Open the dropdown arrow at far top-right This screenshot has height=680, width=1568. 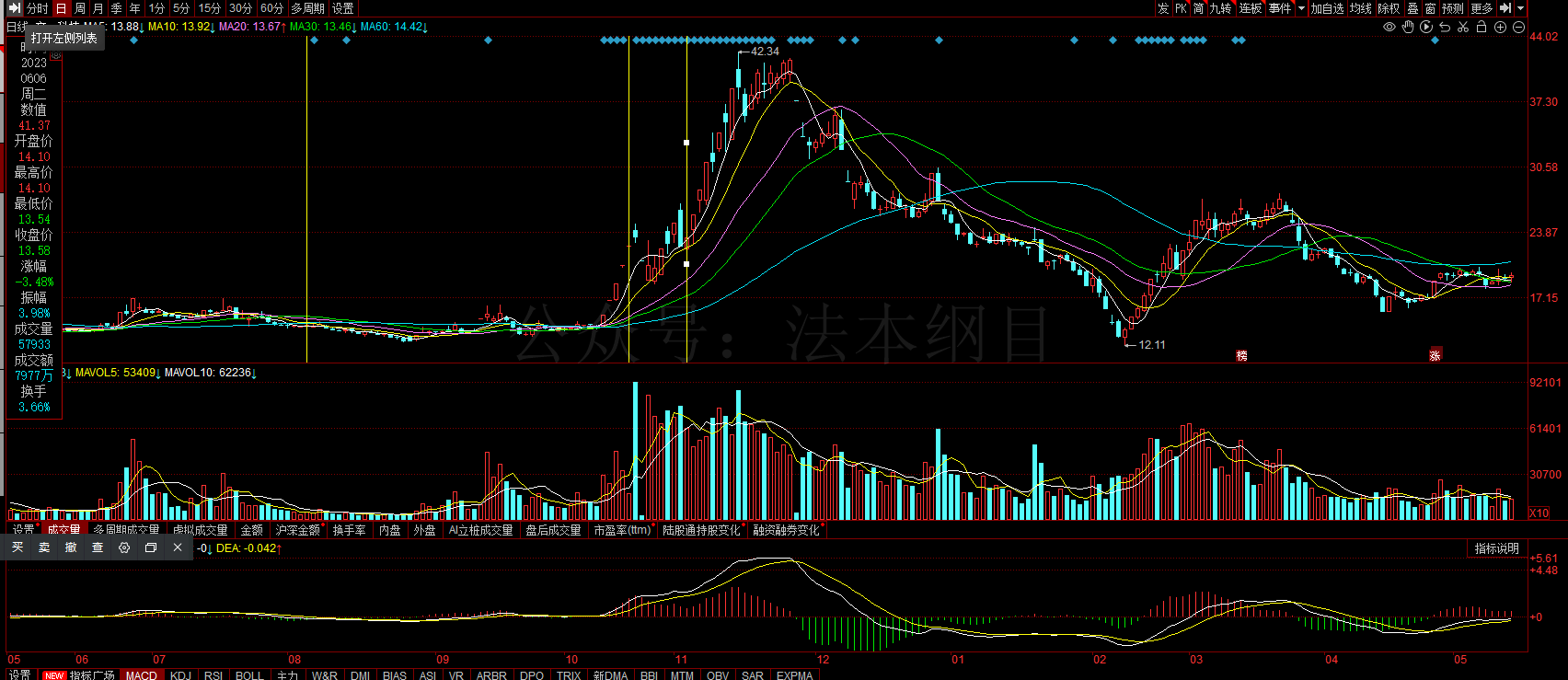[1521, 8]
